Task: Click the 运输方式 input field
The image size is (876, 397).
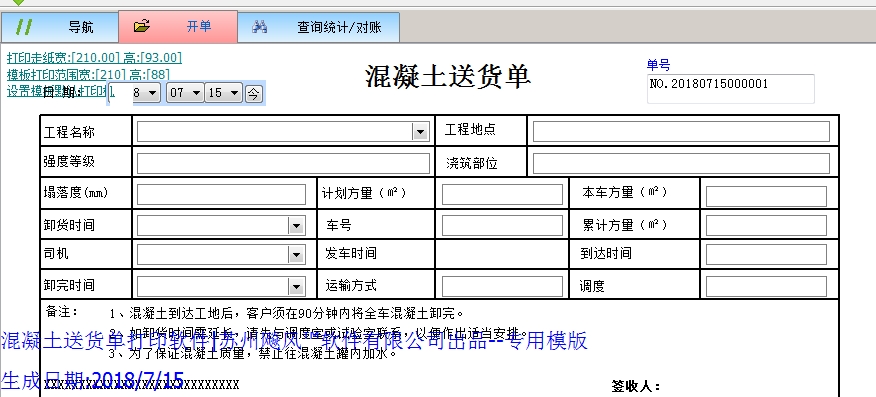Action: (502, 286)
